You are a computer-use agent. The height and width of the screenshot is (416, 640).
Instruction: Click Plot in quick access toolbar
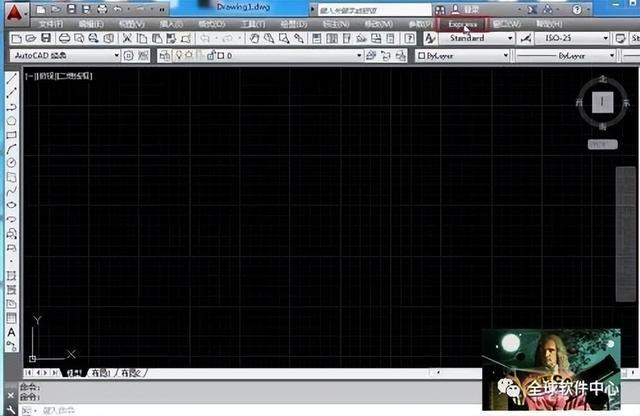[102, 9]
